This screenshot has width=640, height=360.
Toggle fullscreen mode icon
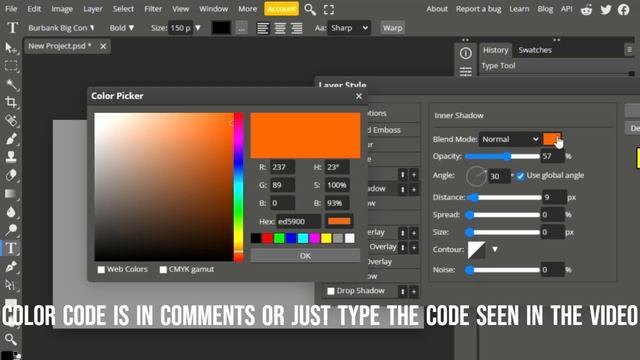point(329,9)
